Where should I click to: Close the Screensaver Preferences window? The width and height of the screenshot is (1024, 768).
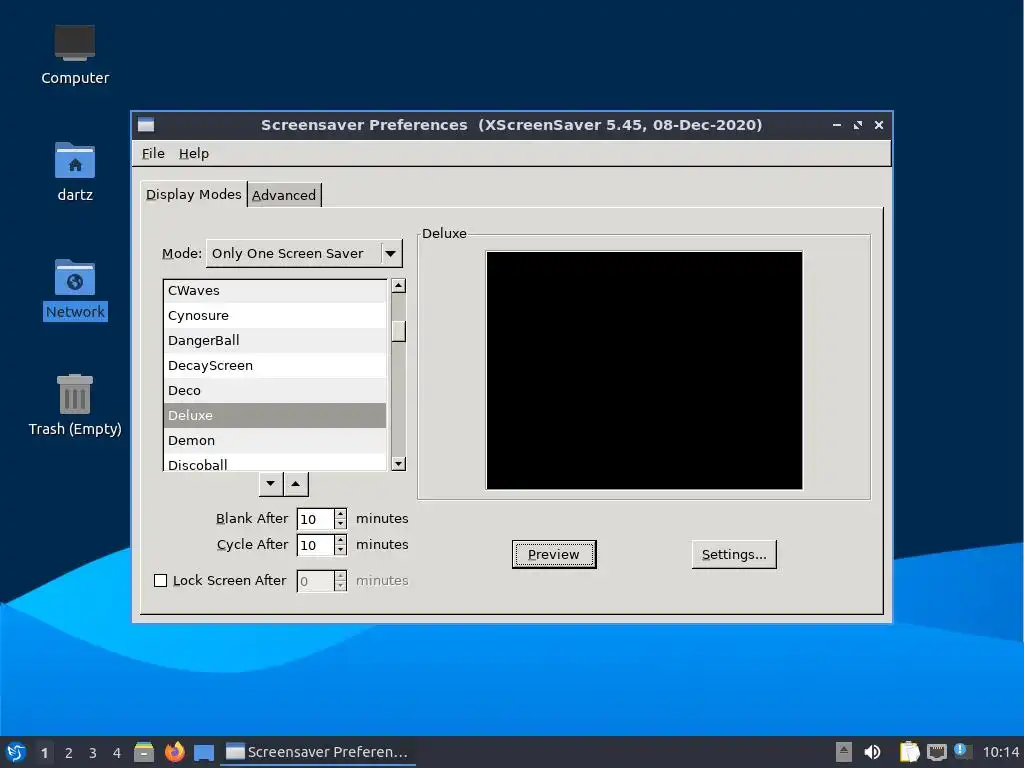click(x=879, y=125)
